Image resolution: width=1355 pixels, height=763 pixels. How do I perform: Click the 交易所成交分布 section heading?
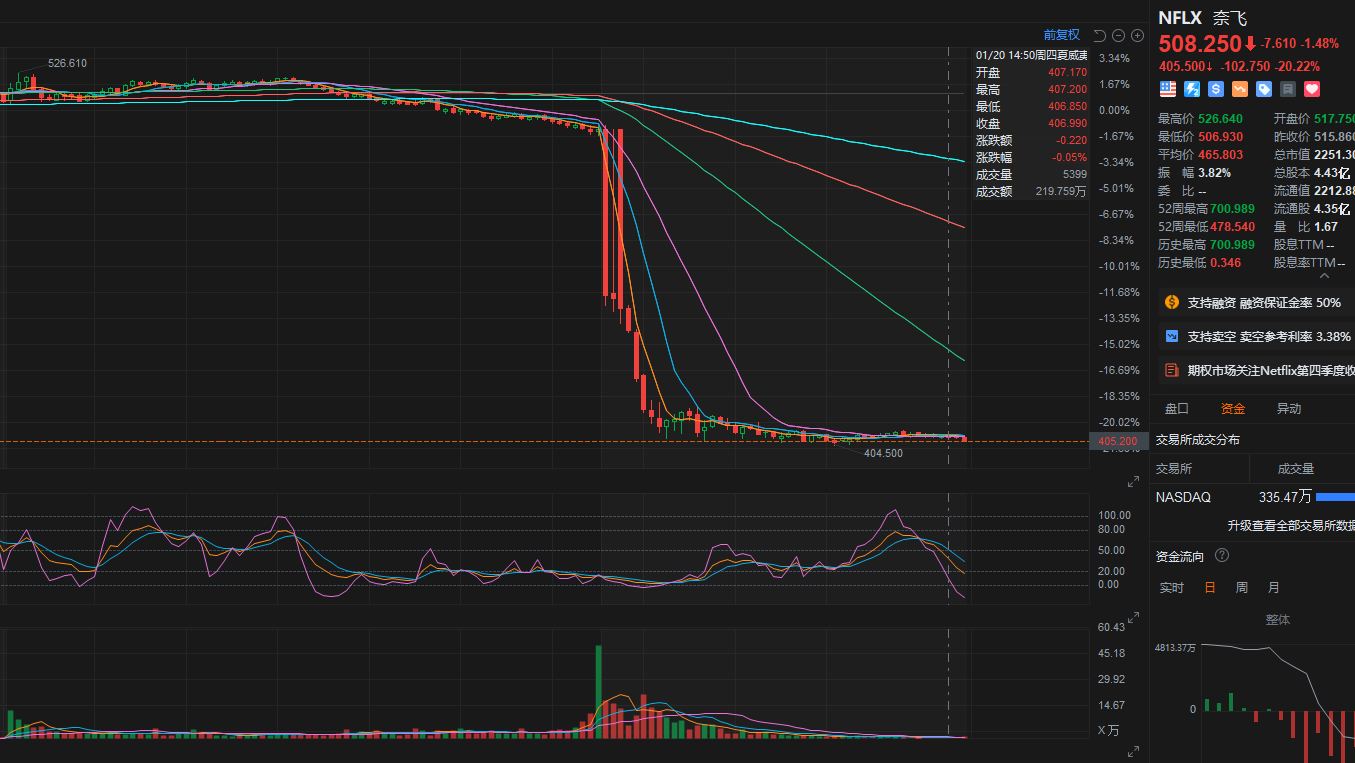(x=1197, y=439)
